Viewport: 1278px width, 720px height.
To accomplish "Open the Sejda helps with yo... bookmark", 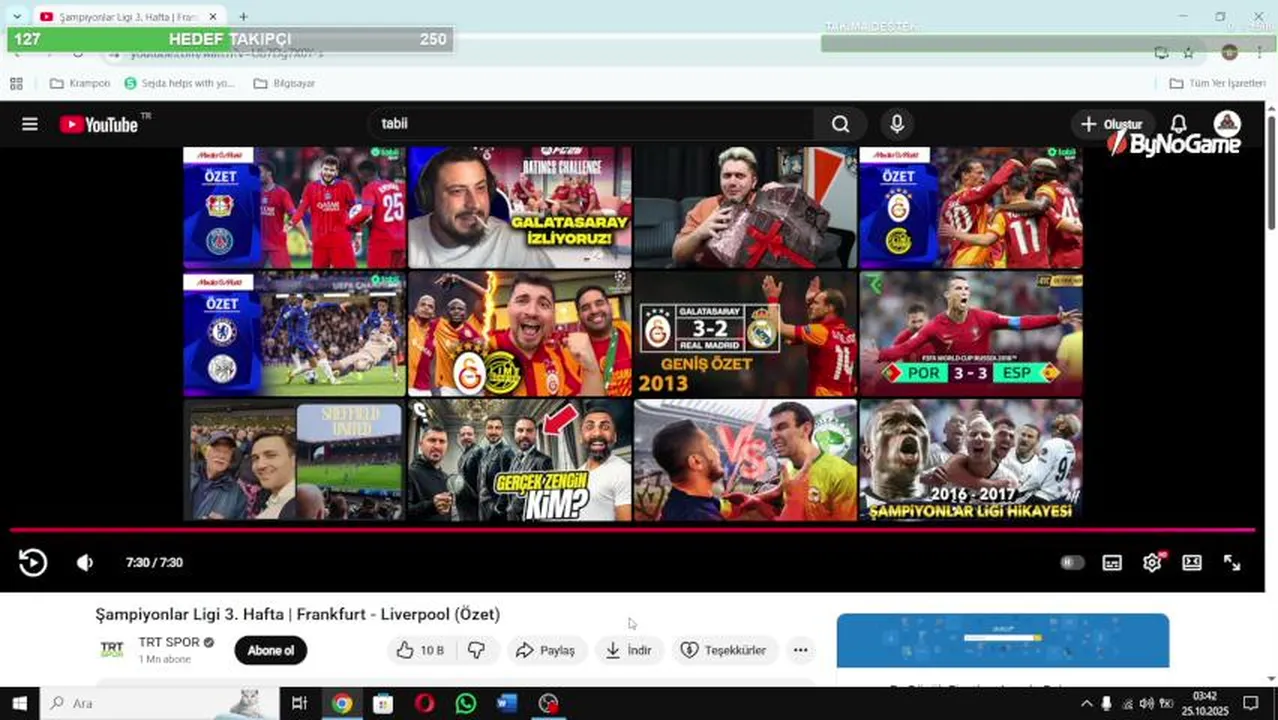I will point(179,83).
